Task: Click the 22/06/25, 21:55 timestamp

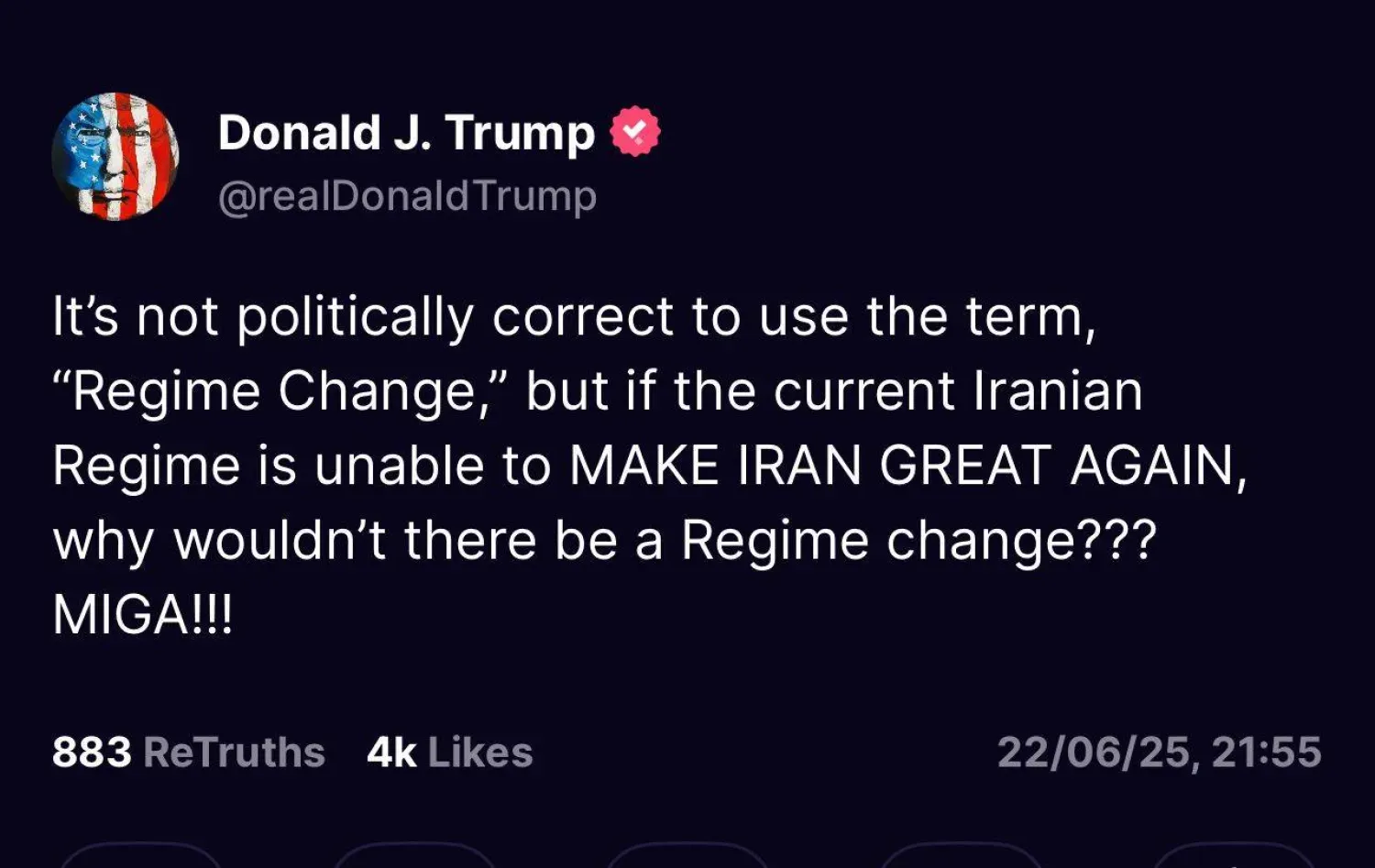Action: pyautogui.click(x=1159, y=753)
